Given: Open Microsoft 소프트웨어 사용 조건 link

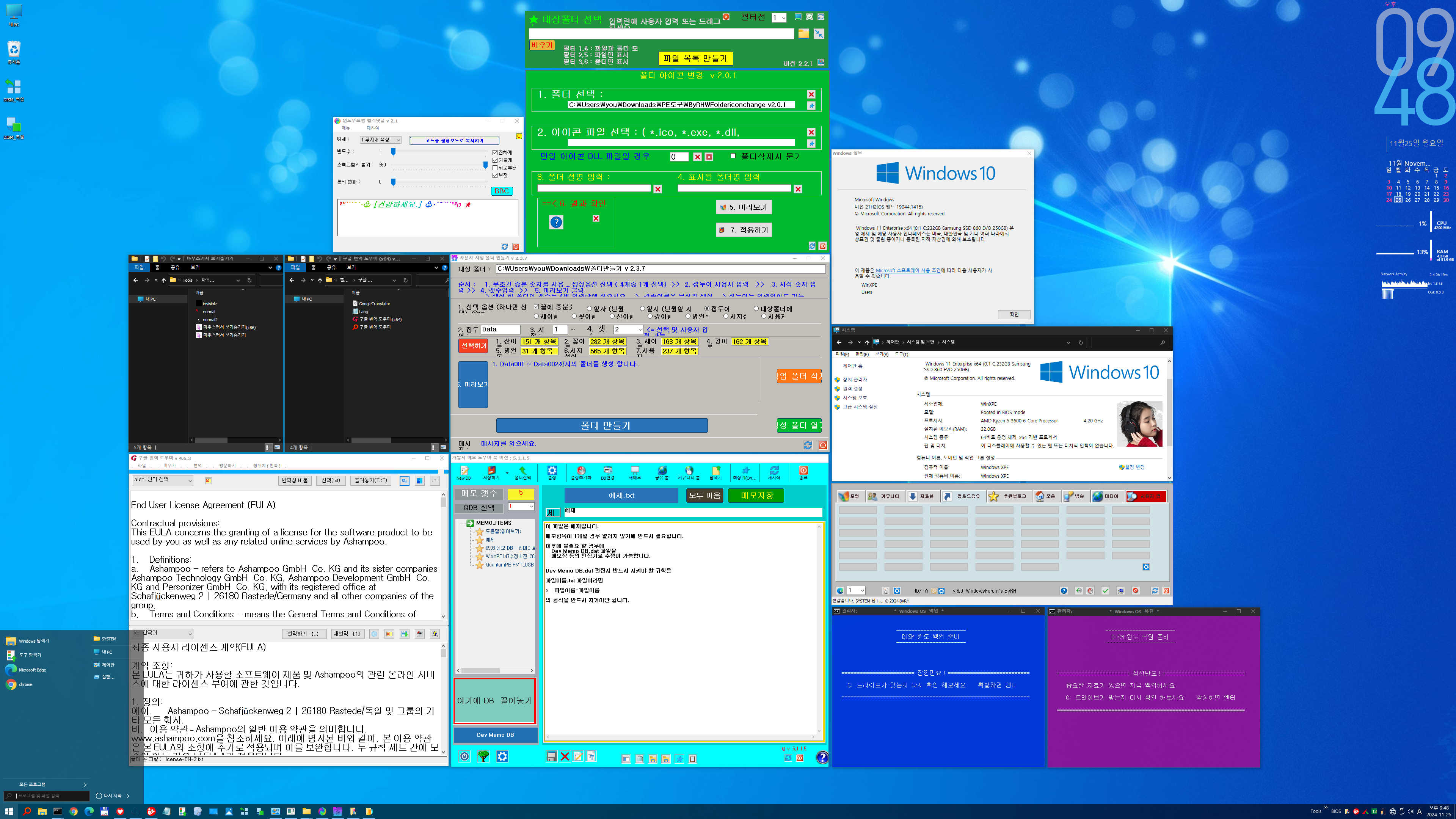Looking at the screenshot, I should (x=908, y=271).
